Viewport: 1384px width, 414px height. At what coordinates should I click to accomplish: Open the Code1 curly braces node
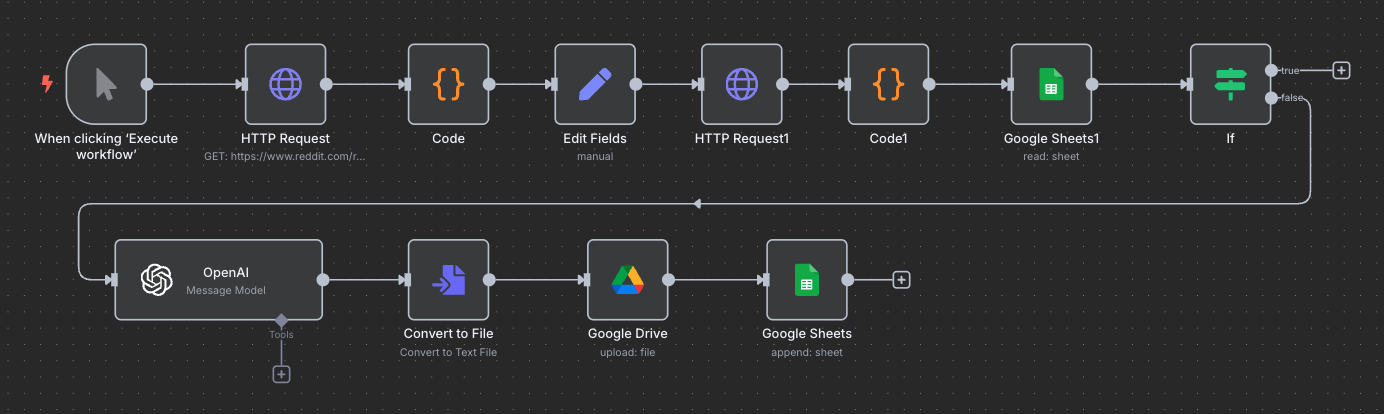889,84
